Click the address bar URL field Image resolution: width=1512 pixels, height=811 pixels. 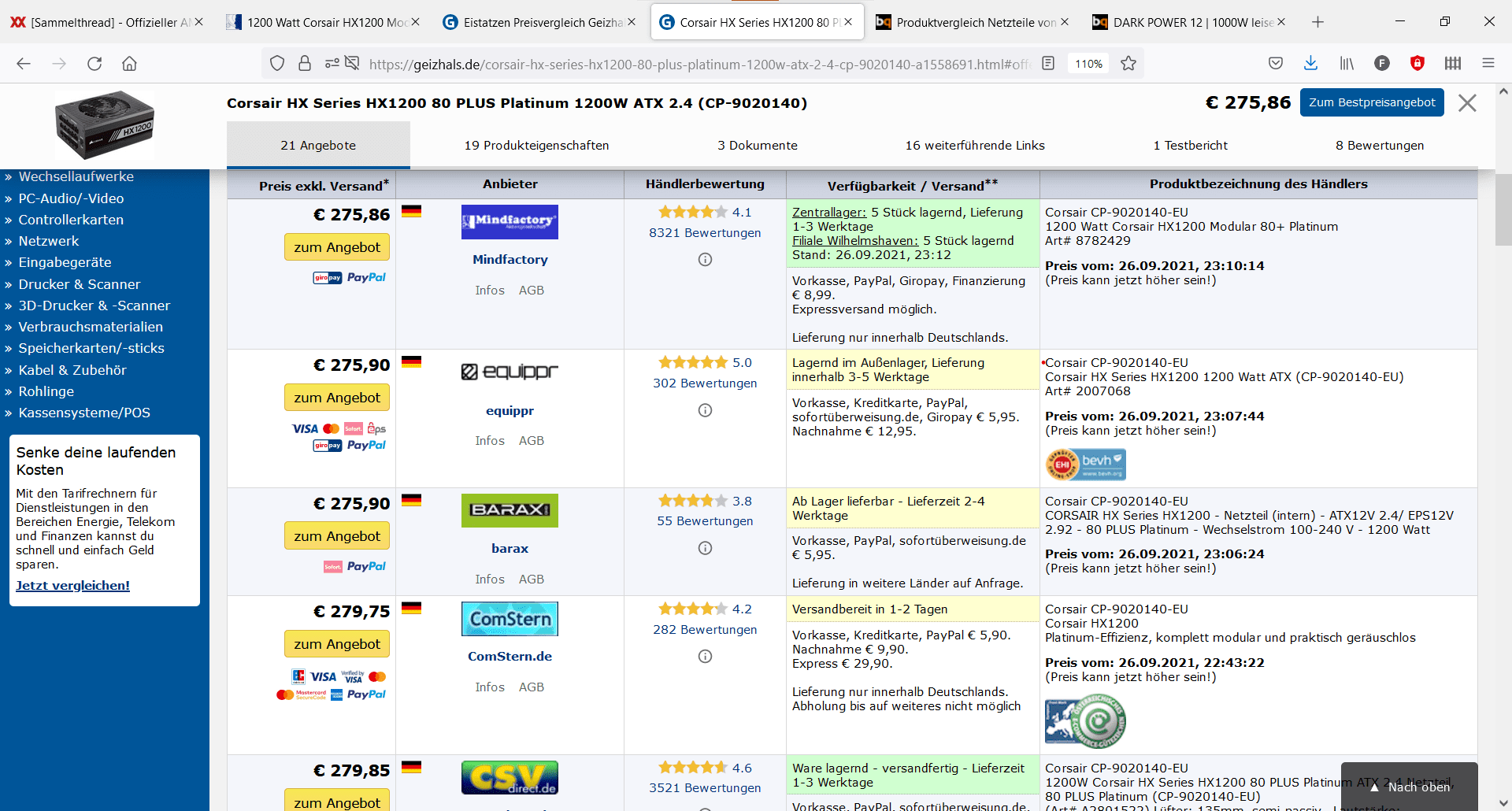(x=699, y=64)
